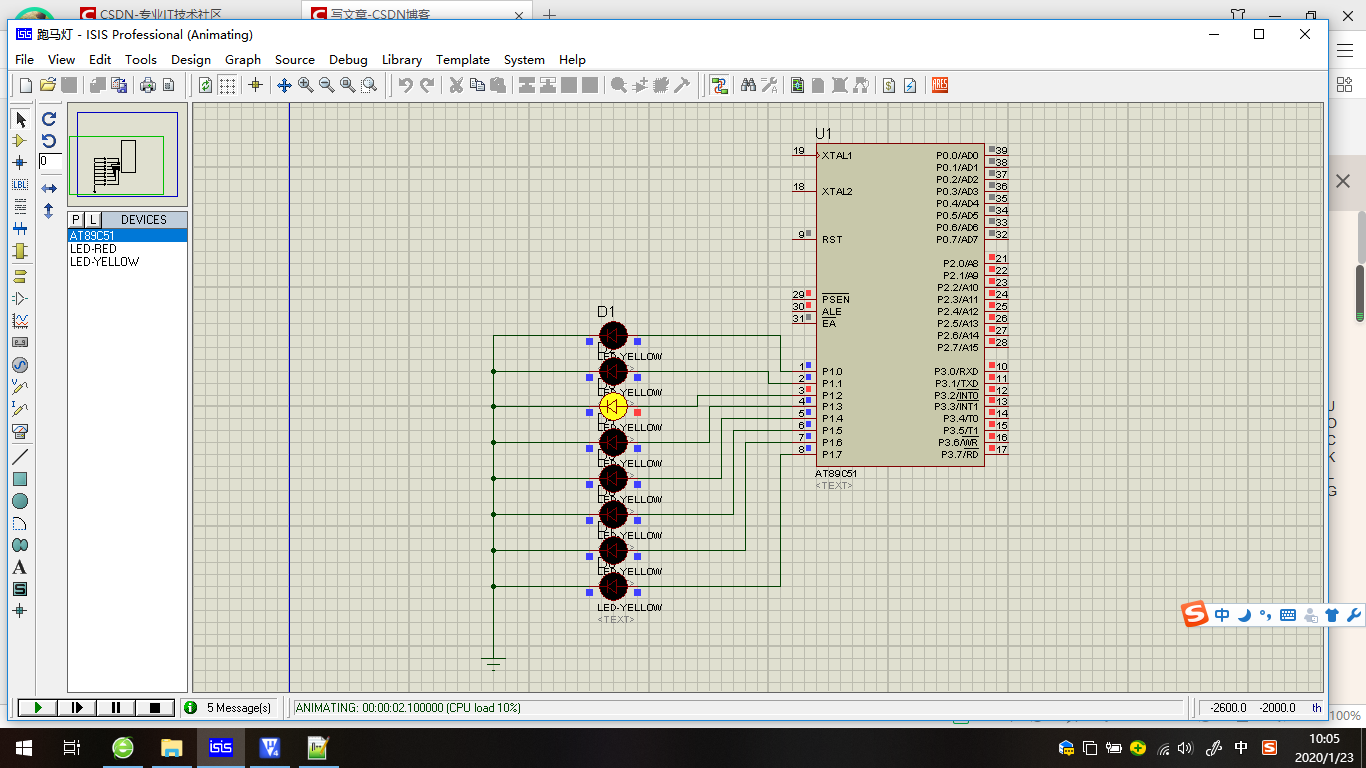Open the Debug menu
Image resolution: width=1366 pixels, height=768 pixels.
tap(348, 60)
